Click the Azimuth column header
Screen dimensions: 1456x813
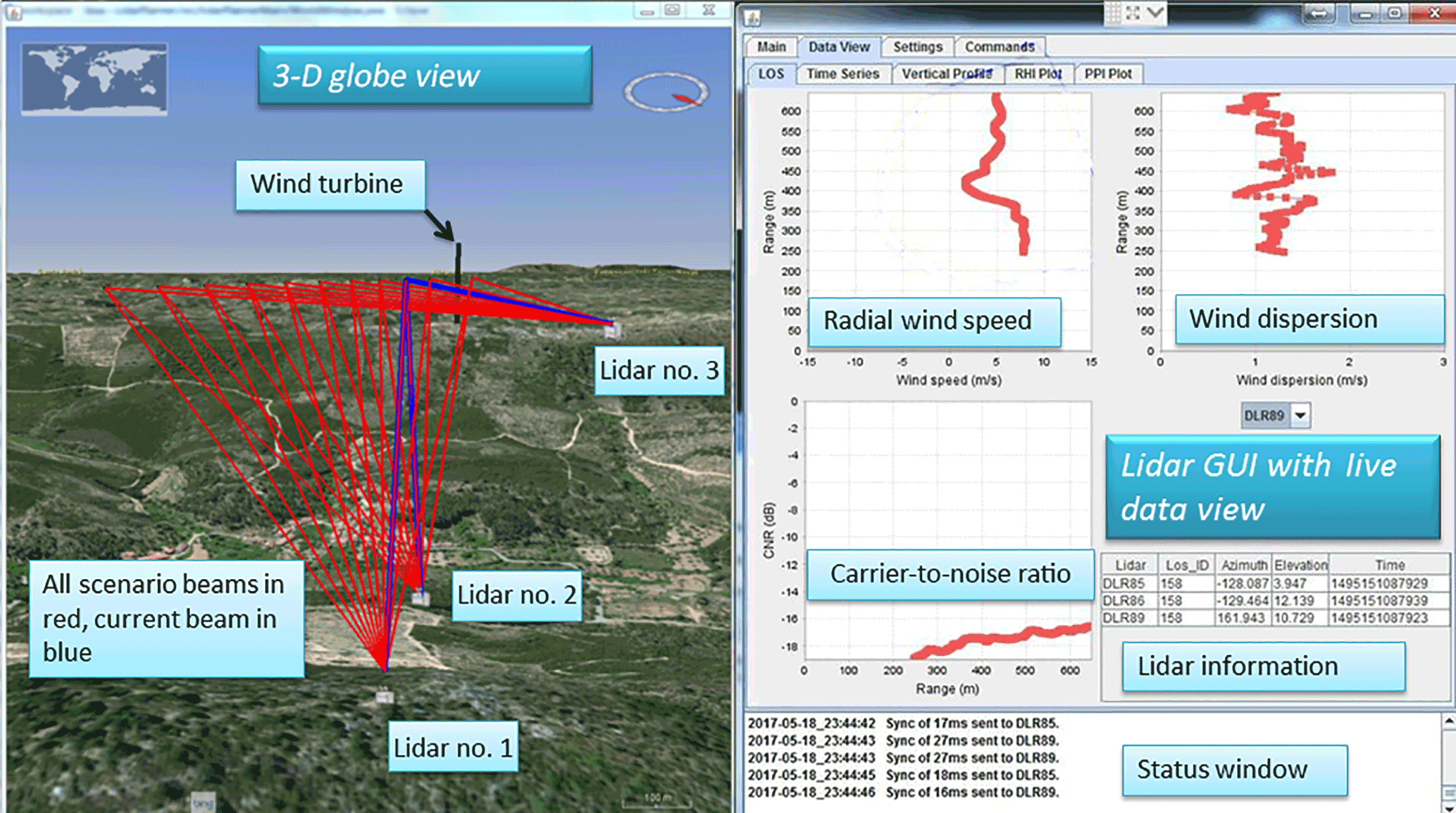(x=1243, y=565)
